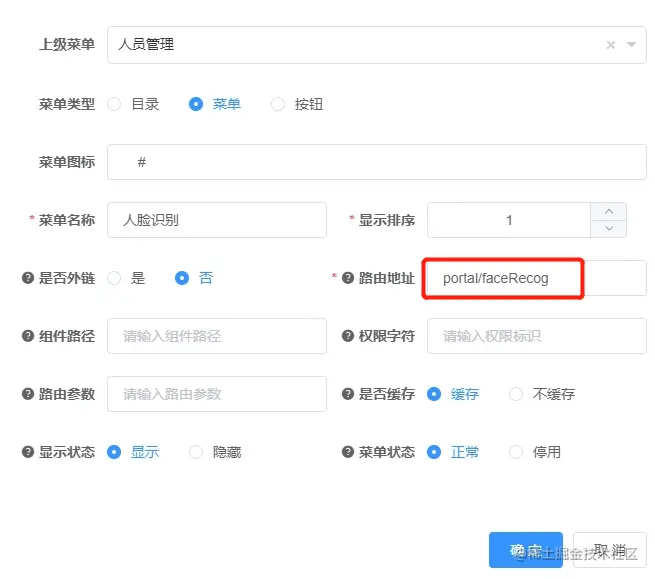
Task: Decrease 显示排序 with the down arrow
Action: click(609, 229)
